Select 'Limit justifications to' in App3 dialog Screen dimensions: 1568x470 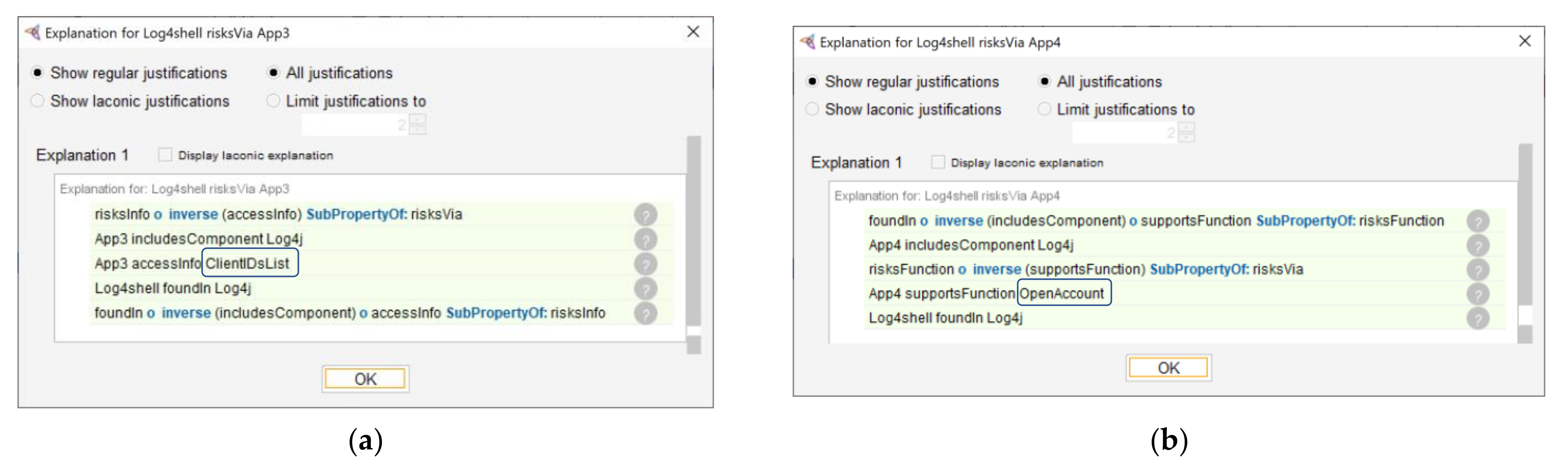tap(273, 101)
